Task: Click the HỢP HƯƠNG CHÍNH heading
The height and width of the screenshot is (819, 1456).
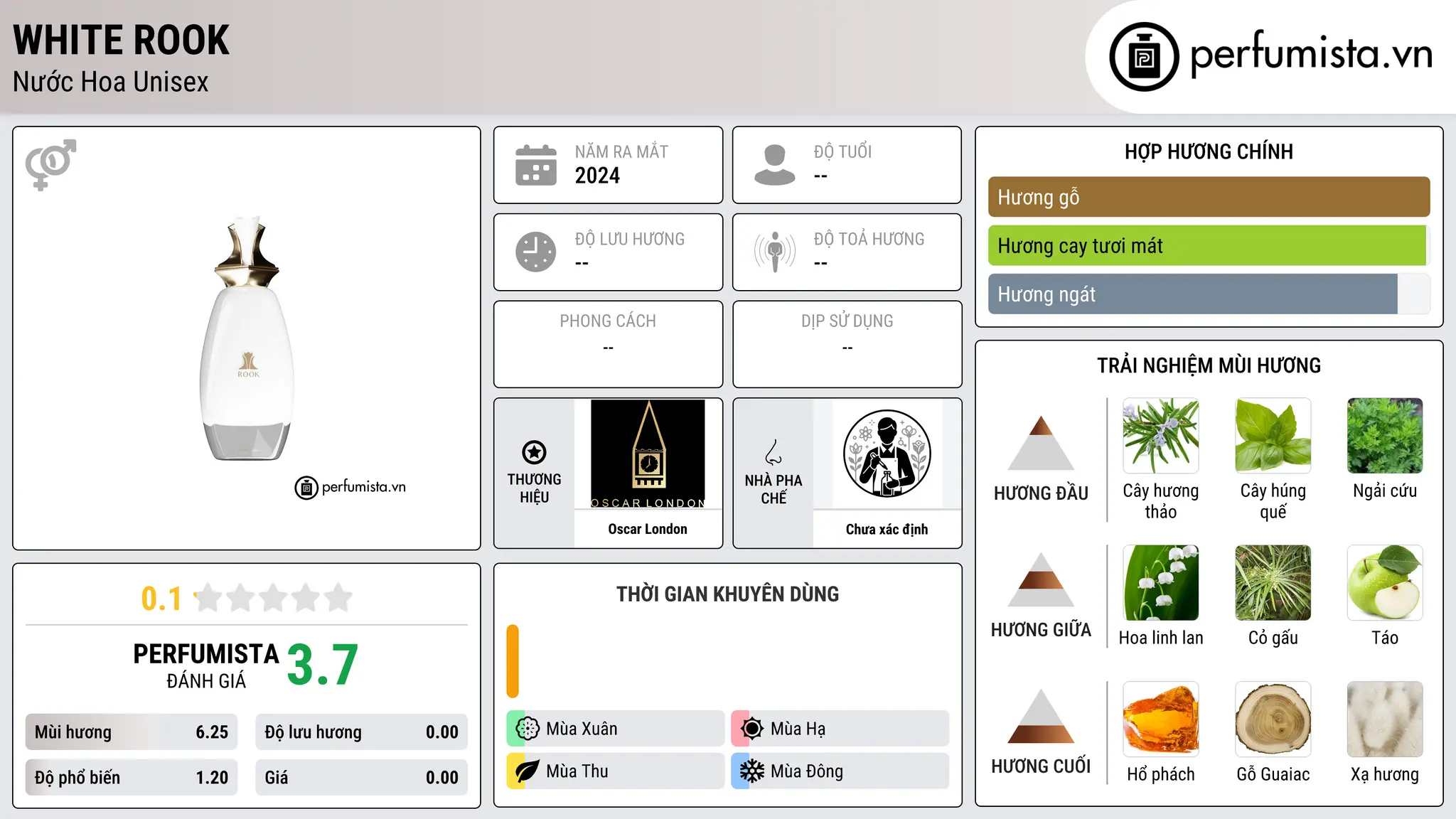Action: (x=1209, y=151)
